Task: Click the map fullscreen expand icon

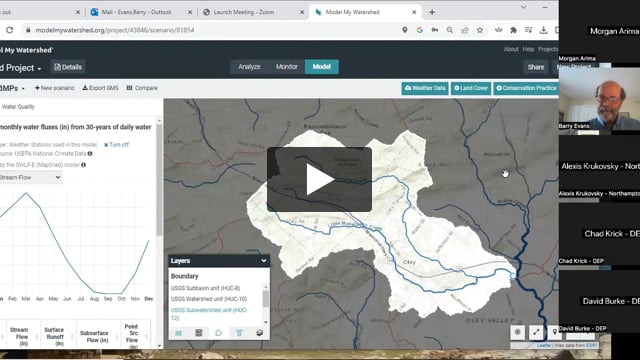Action: pyautogui.click(x=536, y=332)
